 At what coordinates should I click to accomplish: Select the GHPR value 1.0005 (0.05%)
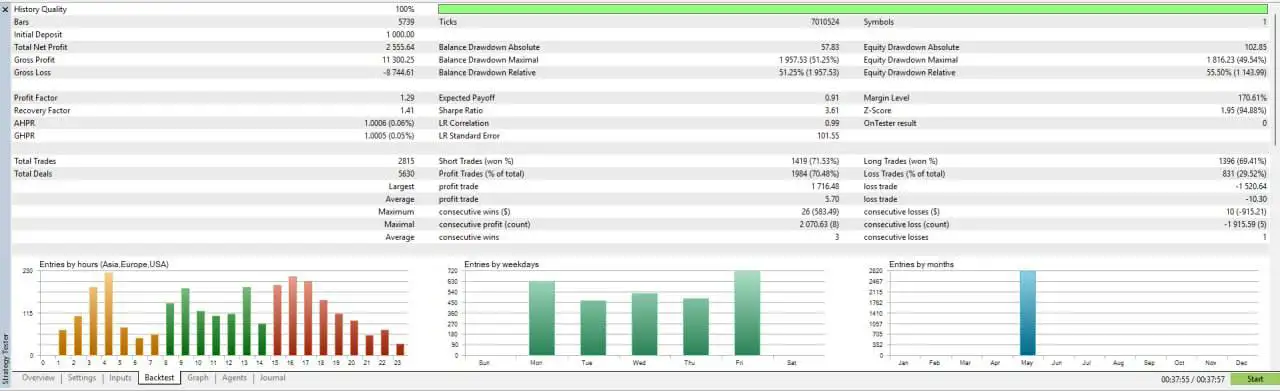click(x=390, y=136)
